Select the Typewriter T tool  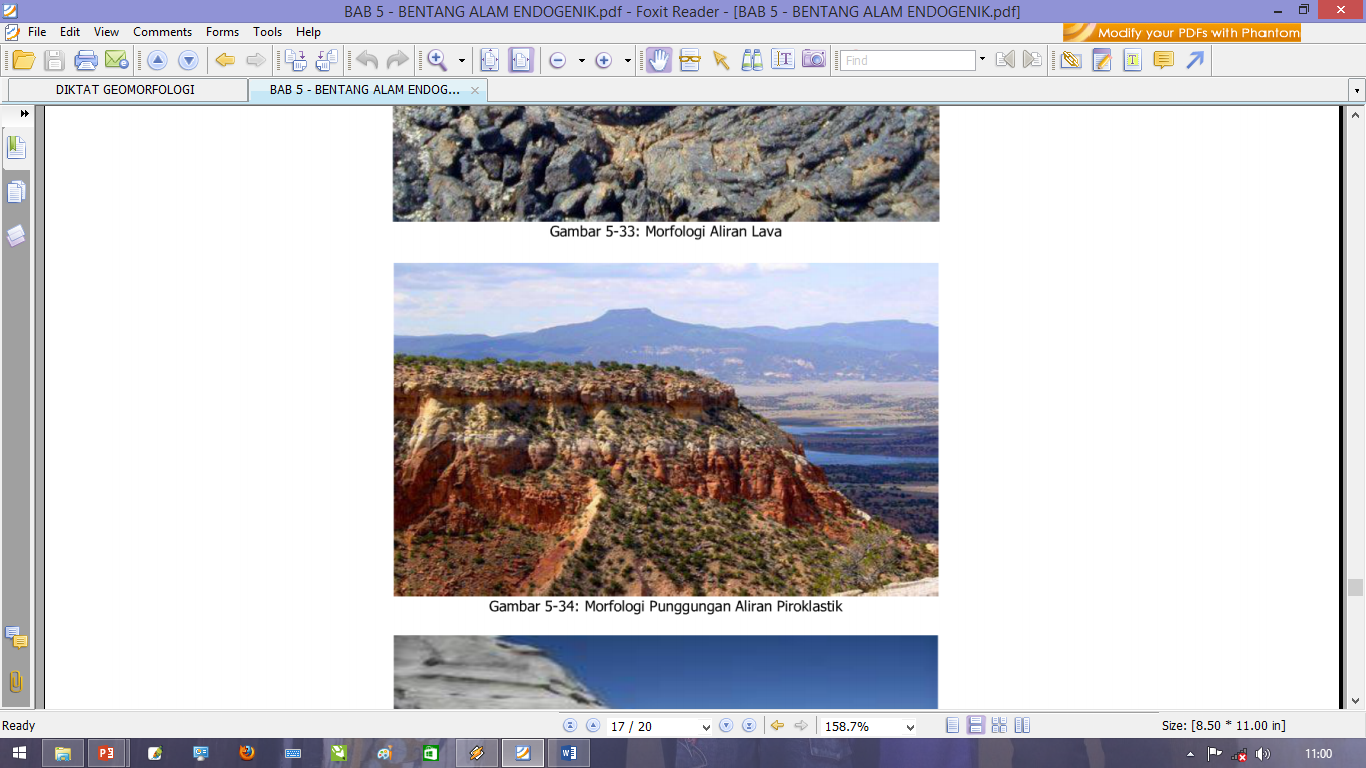pos(1132,60)
